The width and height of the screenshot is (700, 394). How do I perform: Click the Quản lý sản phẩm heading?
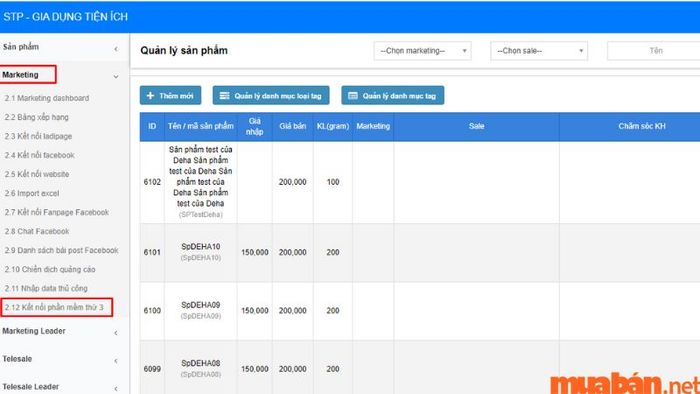[184, 51]
